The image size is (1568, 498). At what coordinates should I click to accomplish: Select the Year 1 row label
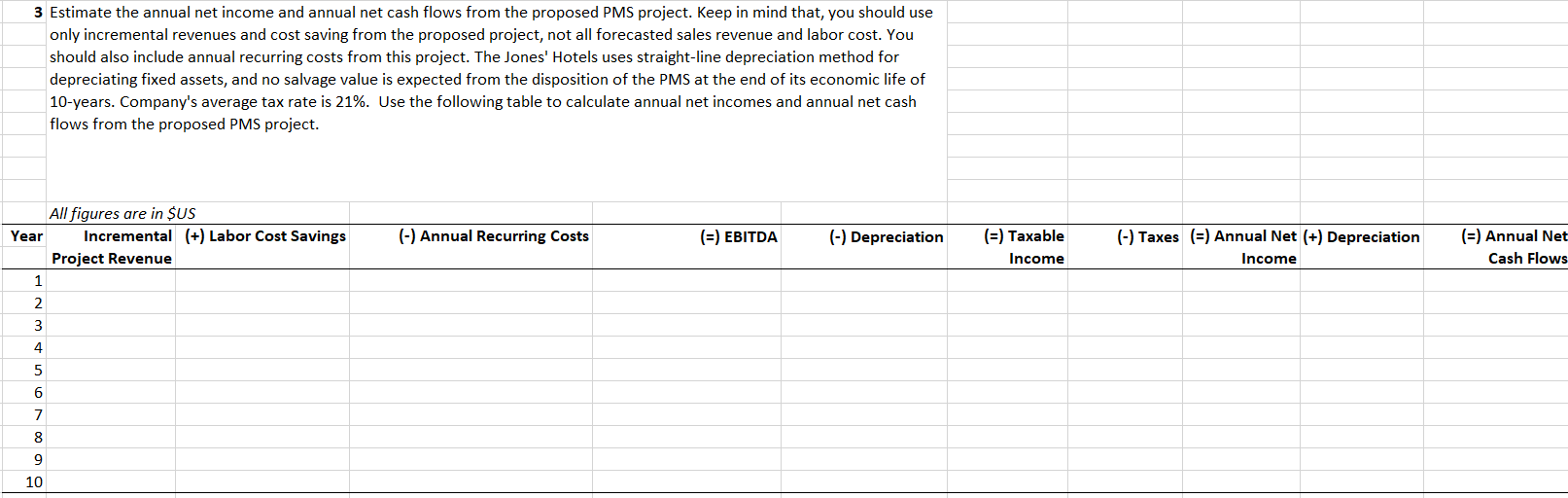23,281
